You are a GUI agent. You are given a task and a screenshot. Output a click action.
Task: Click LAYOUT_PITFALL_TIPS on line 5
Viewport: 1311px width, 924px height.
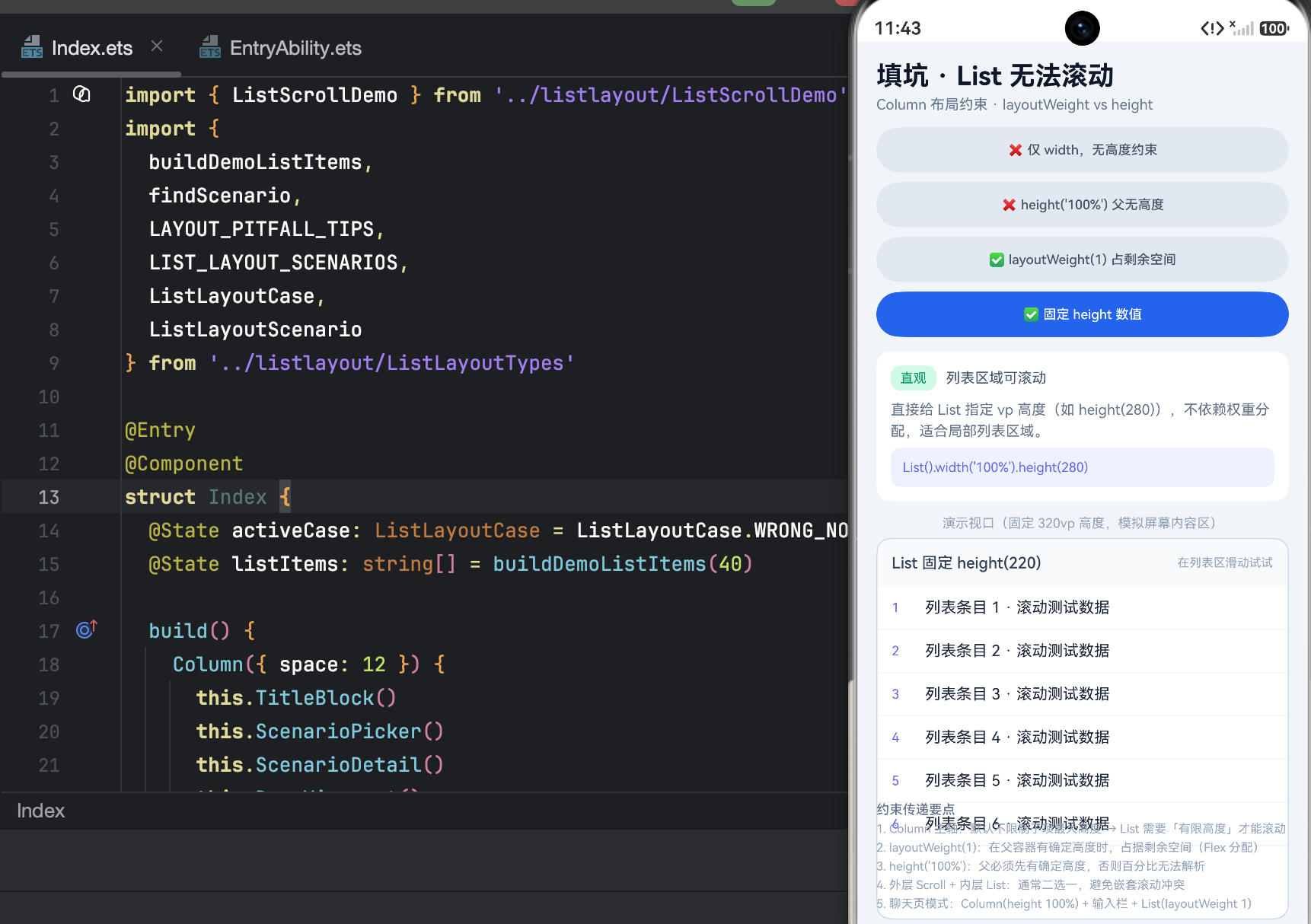[x=262, y=229]
